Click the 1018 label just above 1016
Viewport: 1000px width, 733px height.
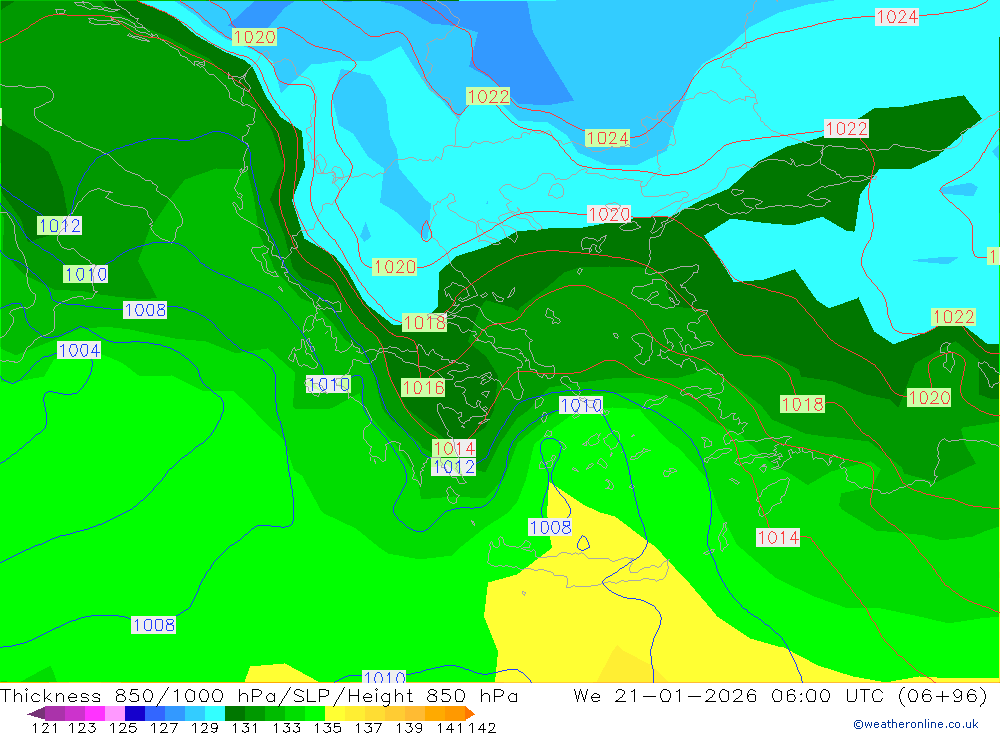424,323
